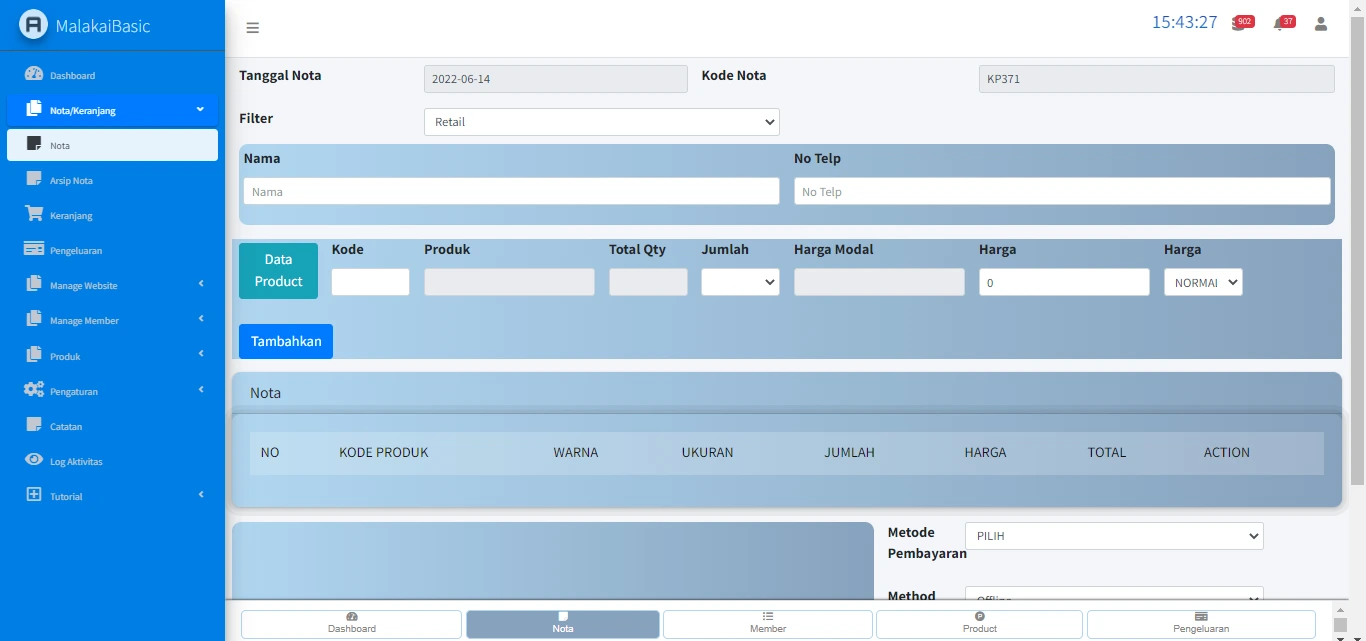Open the Filter dropdown showing Retail

(x=601, y=122)
